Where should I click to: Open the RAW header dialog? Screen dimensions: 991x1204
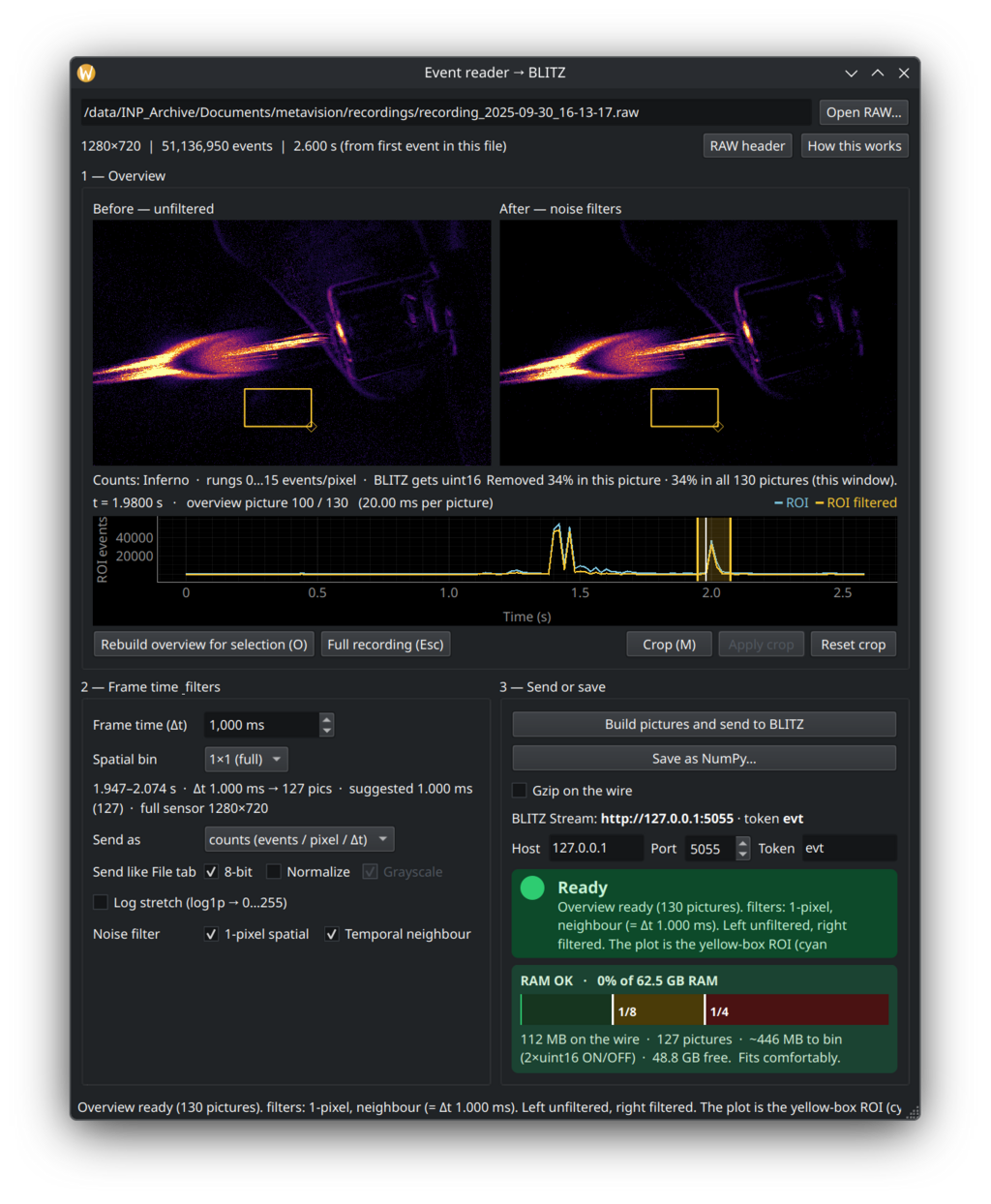click(x=747, y=146)
